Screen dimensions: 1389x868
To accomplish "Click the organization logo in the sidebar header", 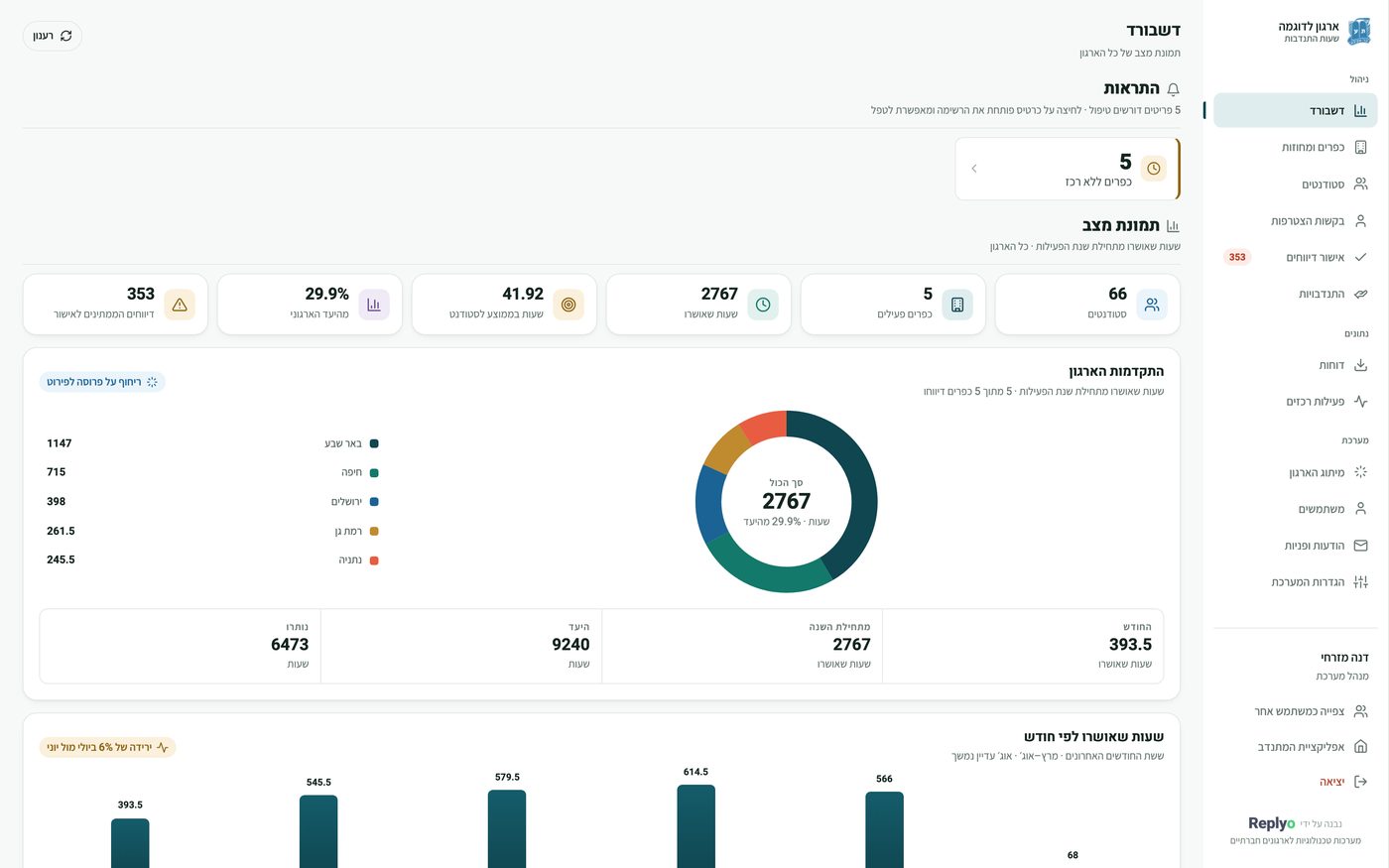I will coord(1359,32).
